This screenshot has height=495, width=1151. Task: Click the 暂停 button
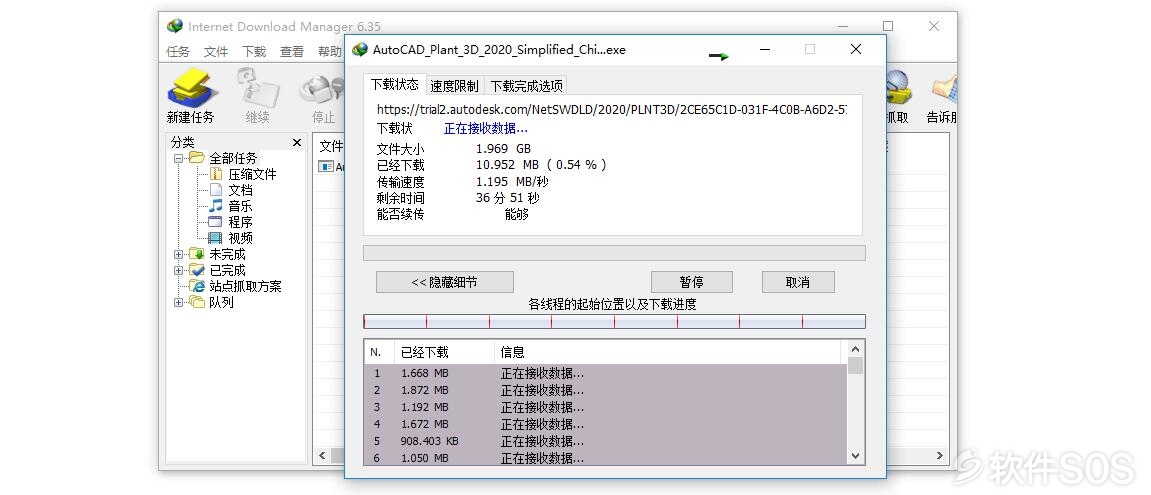click(x=691, y=282)
